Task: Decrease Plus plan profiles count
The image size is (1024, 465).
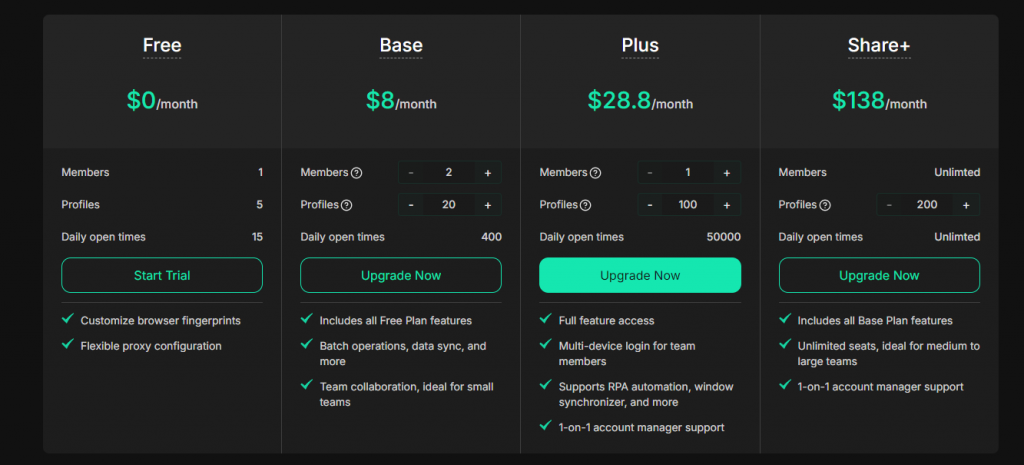Action: coord(650,205)
